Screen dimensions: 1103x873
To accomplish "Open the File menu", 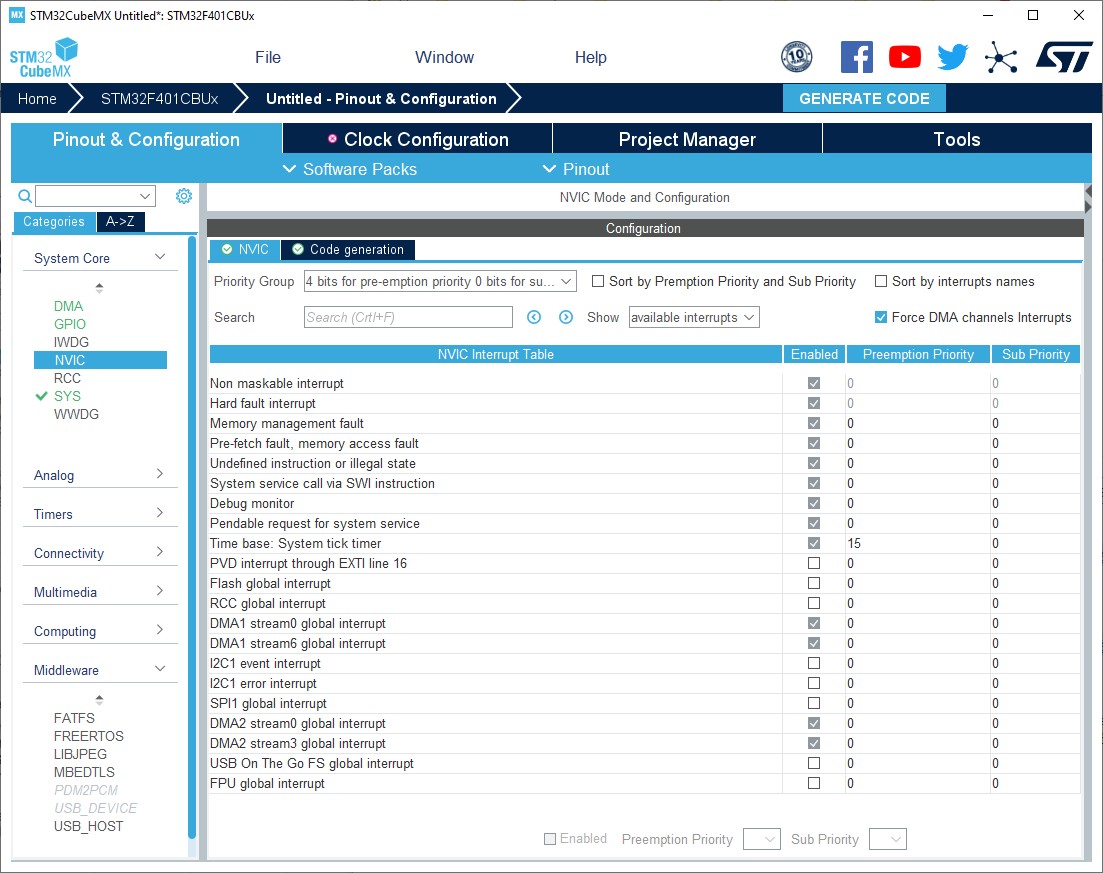I will [x=267, y=58].
